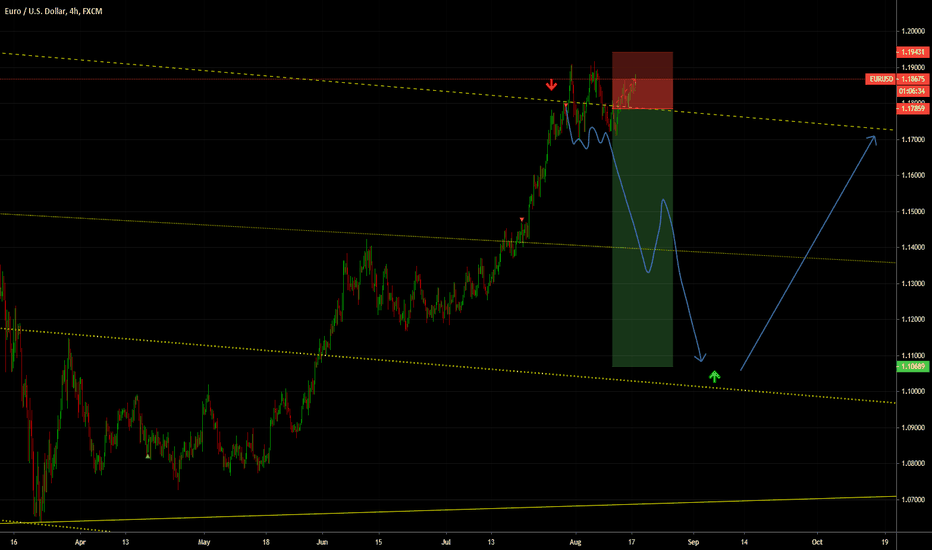Viewport: 932px width, 550px height.
Task: Click the 1.07000 price axis label
Action: coord(913,499)
